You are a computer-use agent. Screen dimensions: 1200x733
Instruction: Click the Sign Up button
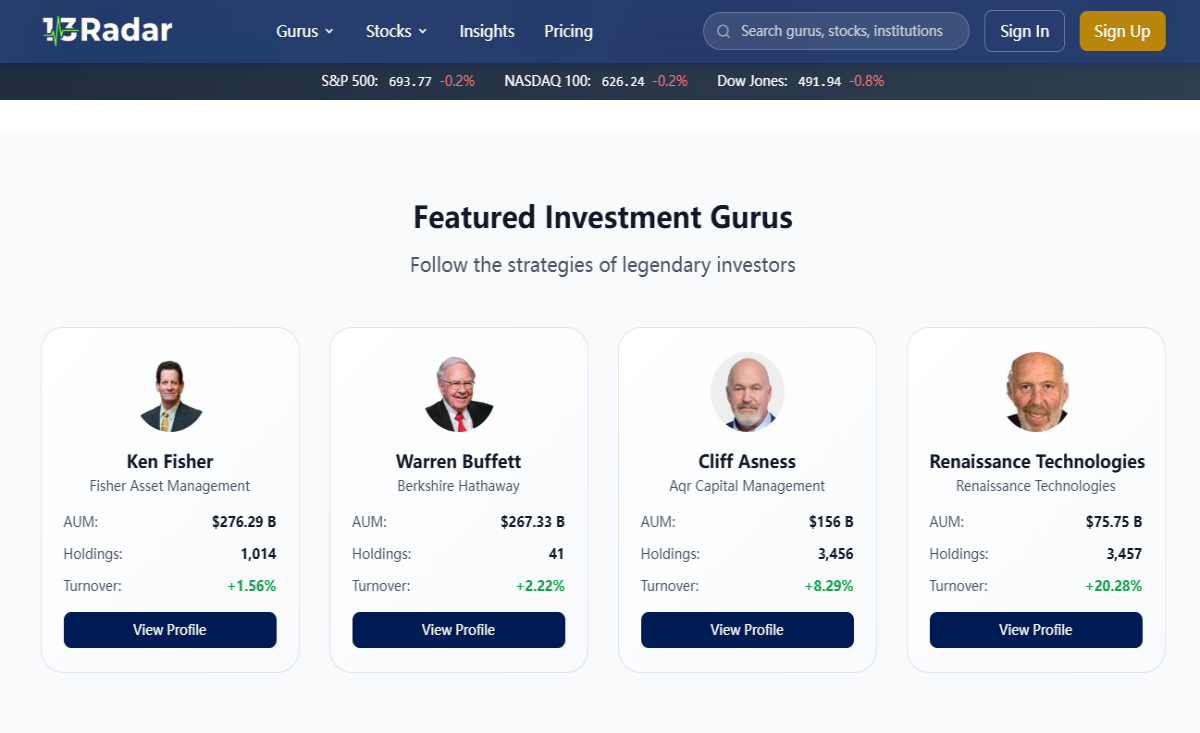[1122, 31]
